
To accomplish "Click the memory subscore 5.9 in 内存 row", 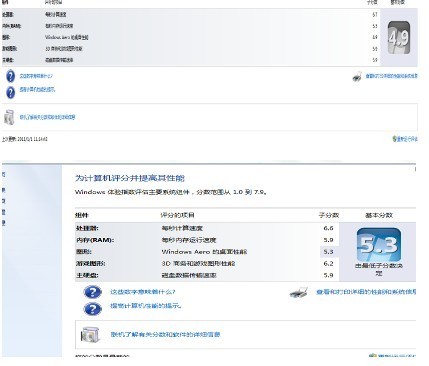I will pyautogui.click(x=328, y=240).
